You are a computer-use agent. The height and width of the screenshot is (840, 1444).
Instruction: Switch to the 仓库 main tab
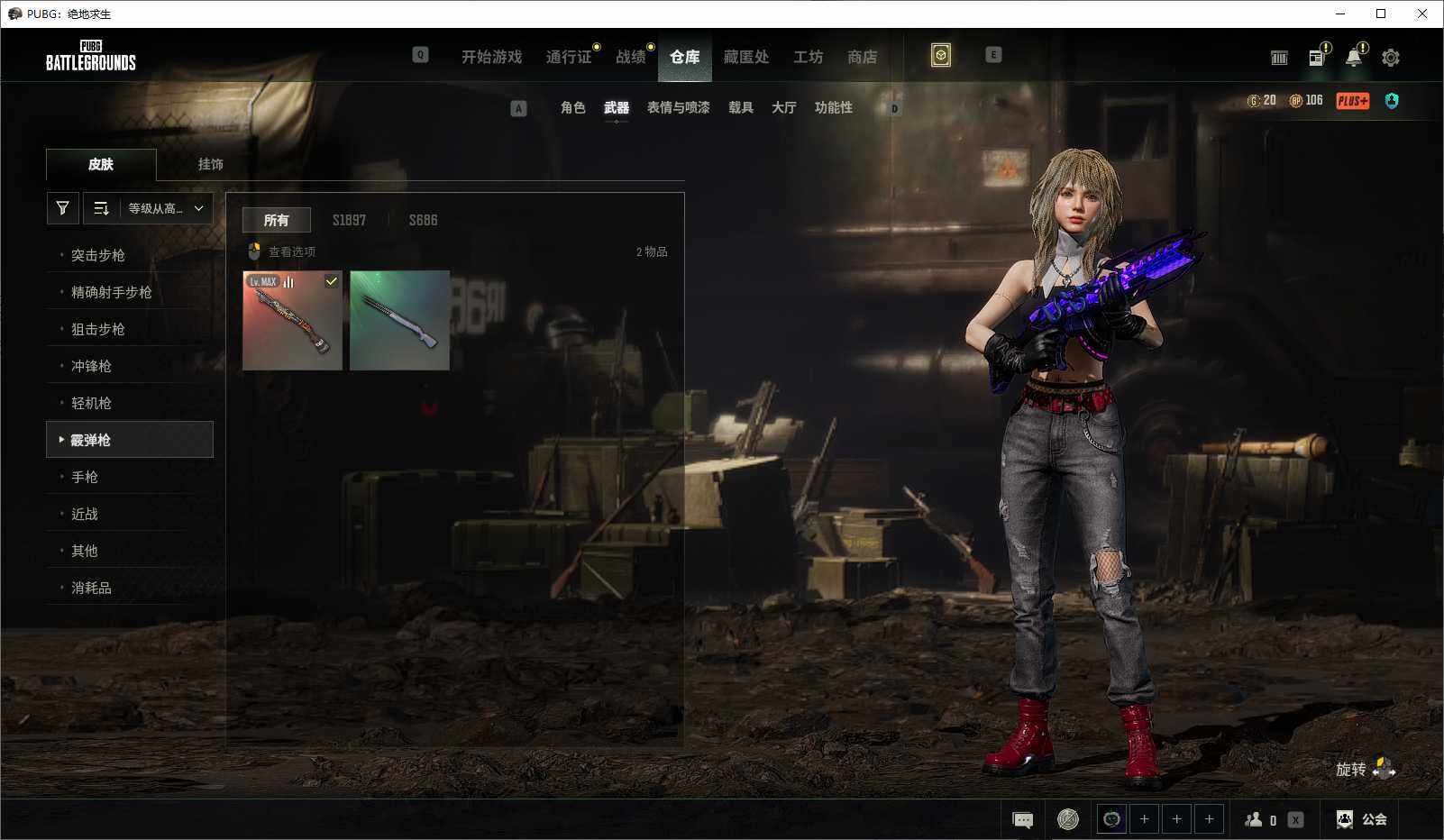685,57
